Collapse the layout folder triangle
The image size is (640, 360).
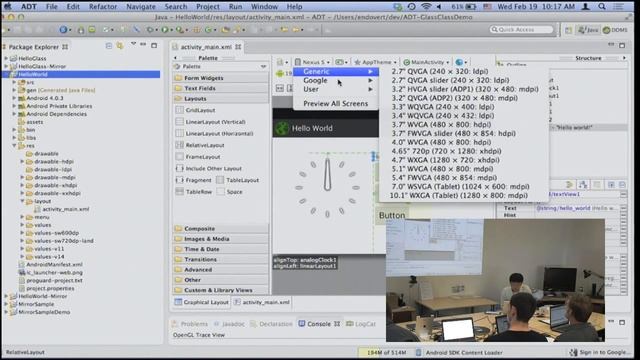22,201
